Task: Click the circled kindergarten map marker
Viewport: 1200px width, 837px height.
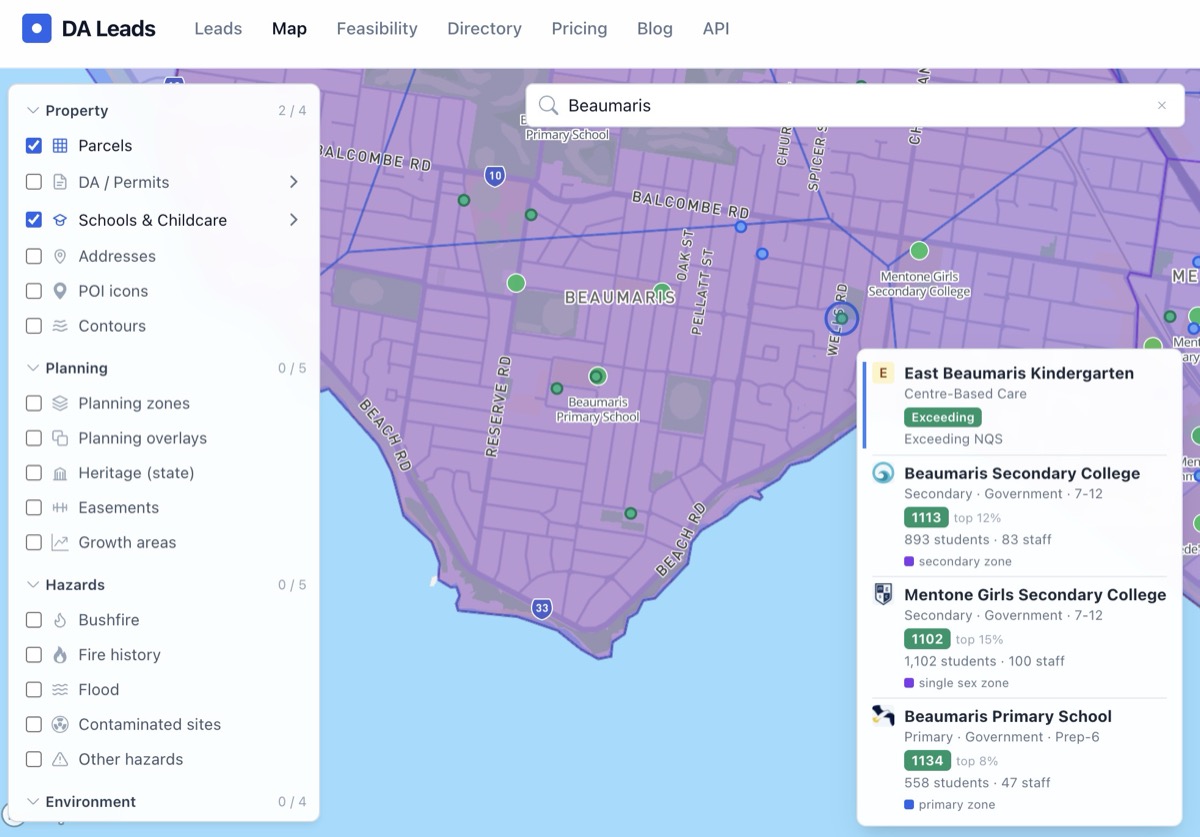Action: click(x=842, y=319)
